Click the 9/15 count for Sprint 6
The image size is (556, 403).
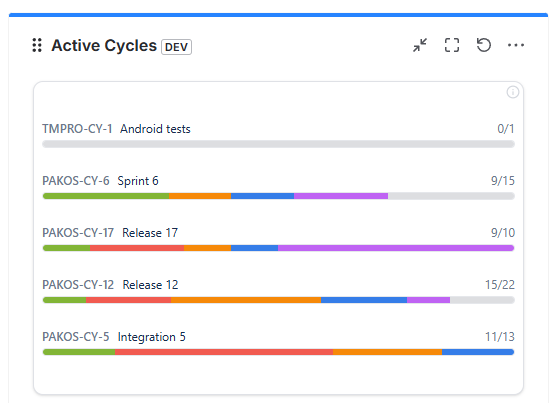[x=502, y=181]
